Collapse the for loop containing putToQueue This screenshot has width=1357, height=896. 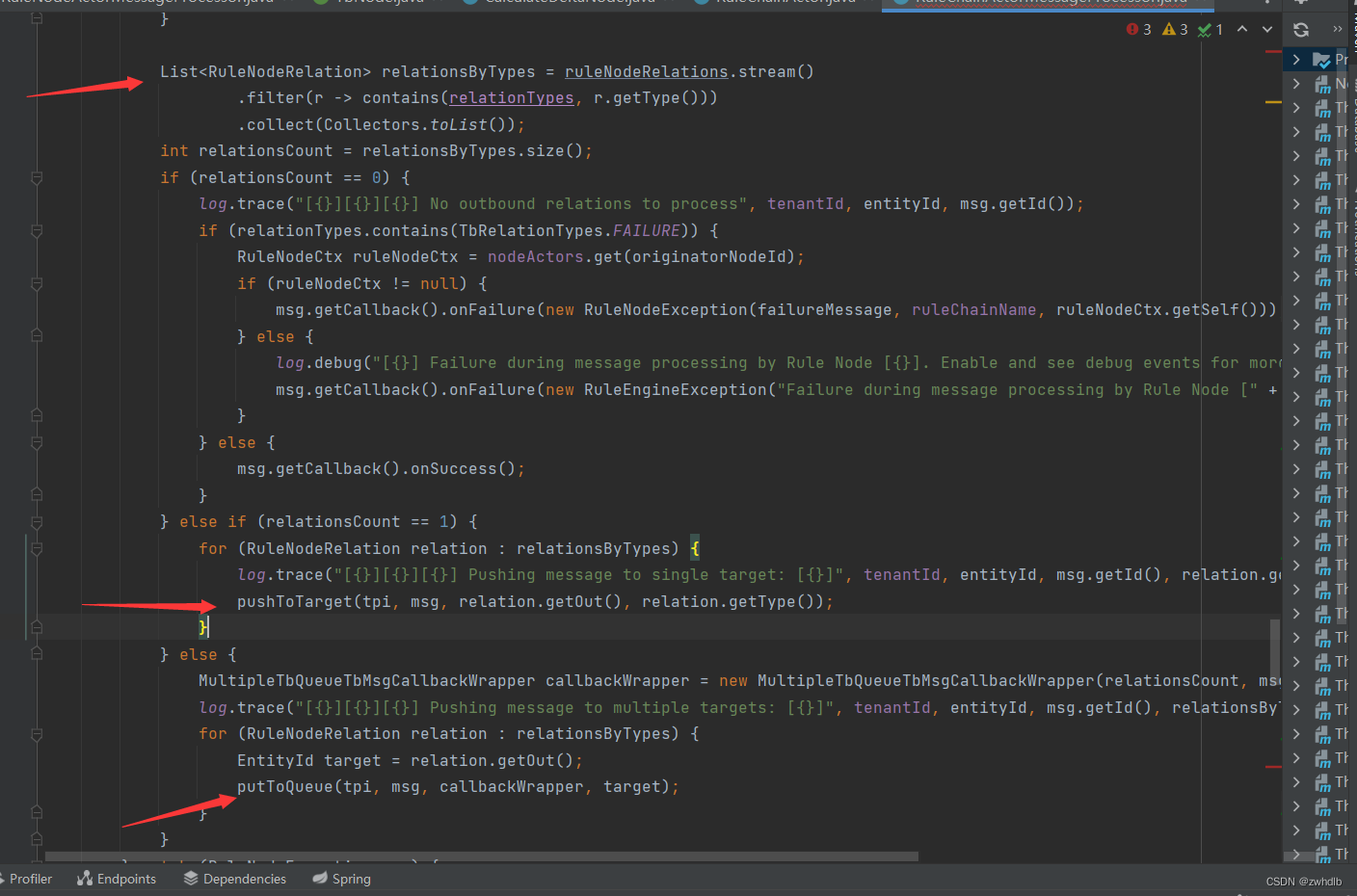click(37, 734)
